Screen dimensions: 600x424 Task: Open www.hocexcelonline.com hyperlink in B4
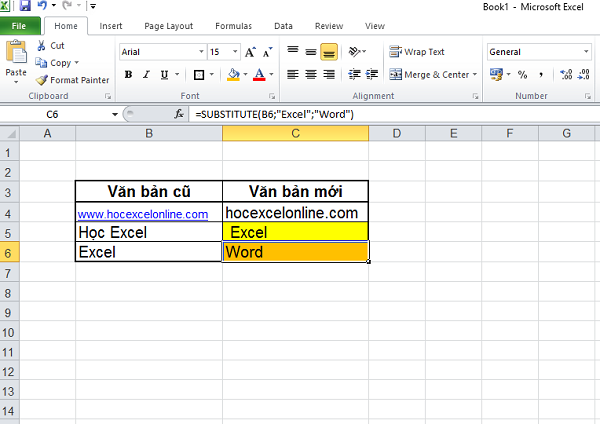click(143, 214)
